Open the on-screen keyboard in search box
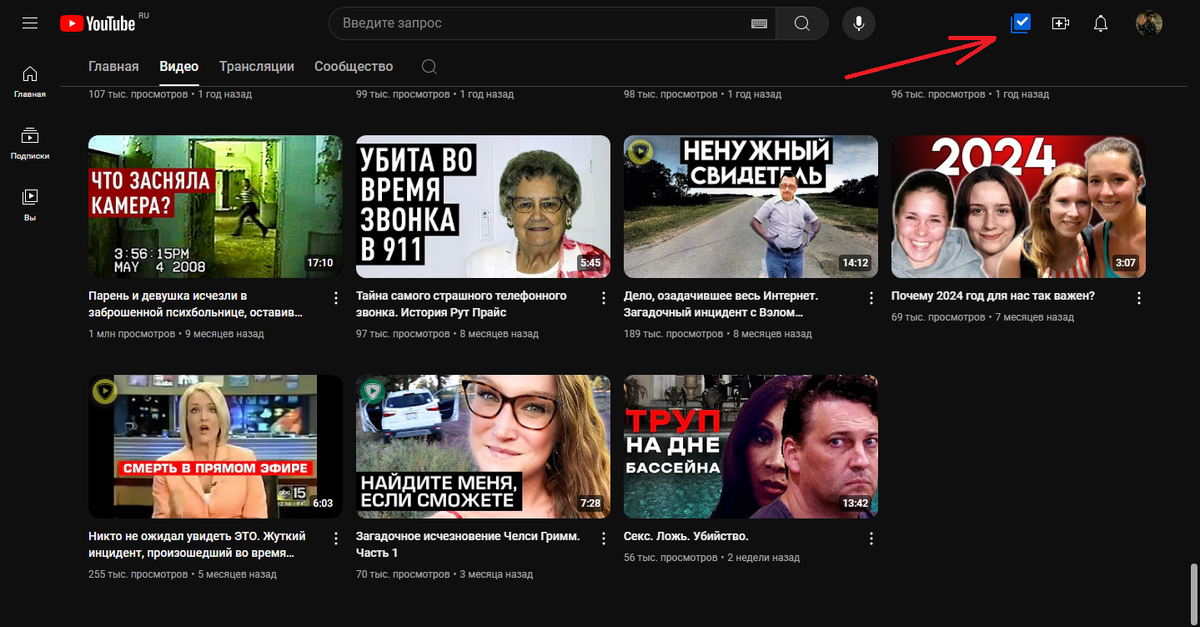This screenshot has width=1200, height=627. [x=759, y=23]
